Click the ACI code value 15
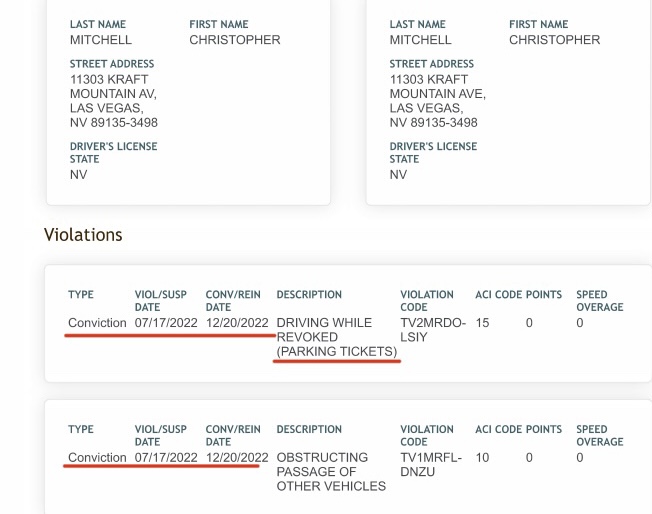This screenshot has width=652, height=514. [482, 323]
